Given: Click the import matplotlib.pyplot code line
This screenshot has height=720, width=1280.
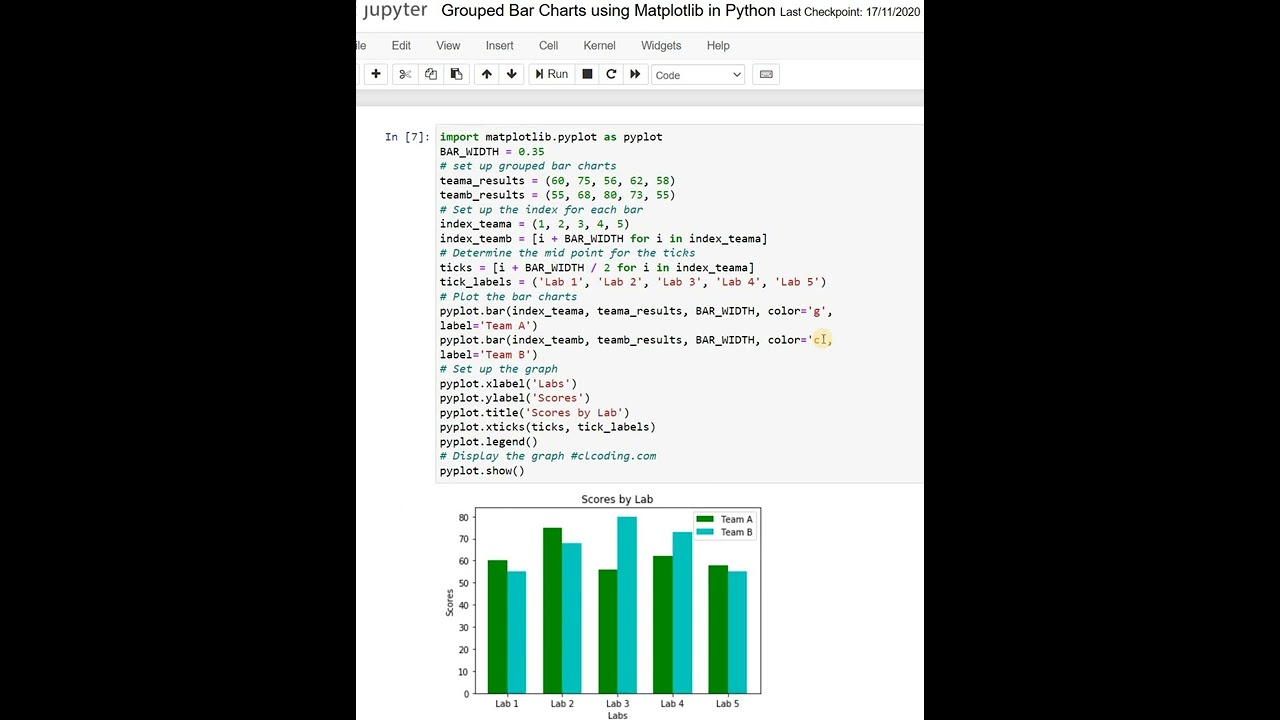Looking at the screenshot, I should point(551,137).
